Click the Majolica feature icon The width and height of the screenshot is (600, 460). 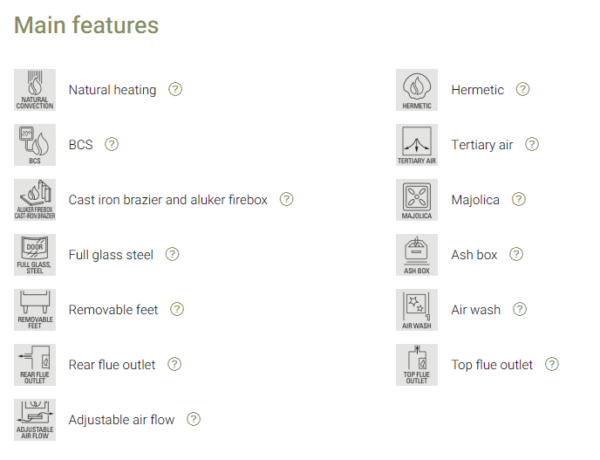point(417,200)
